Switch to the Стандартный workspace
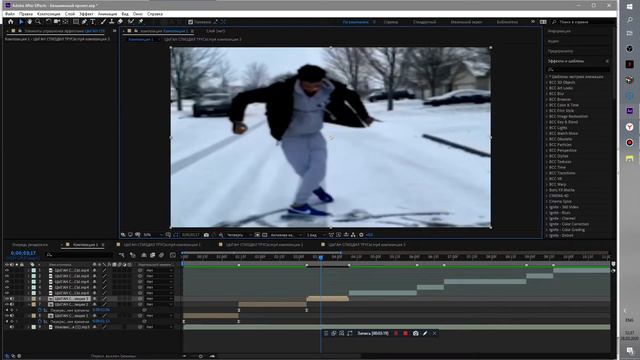Viewport: 640px width, 360px height. 424,22
